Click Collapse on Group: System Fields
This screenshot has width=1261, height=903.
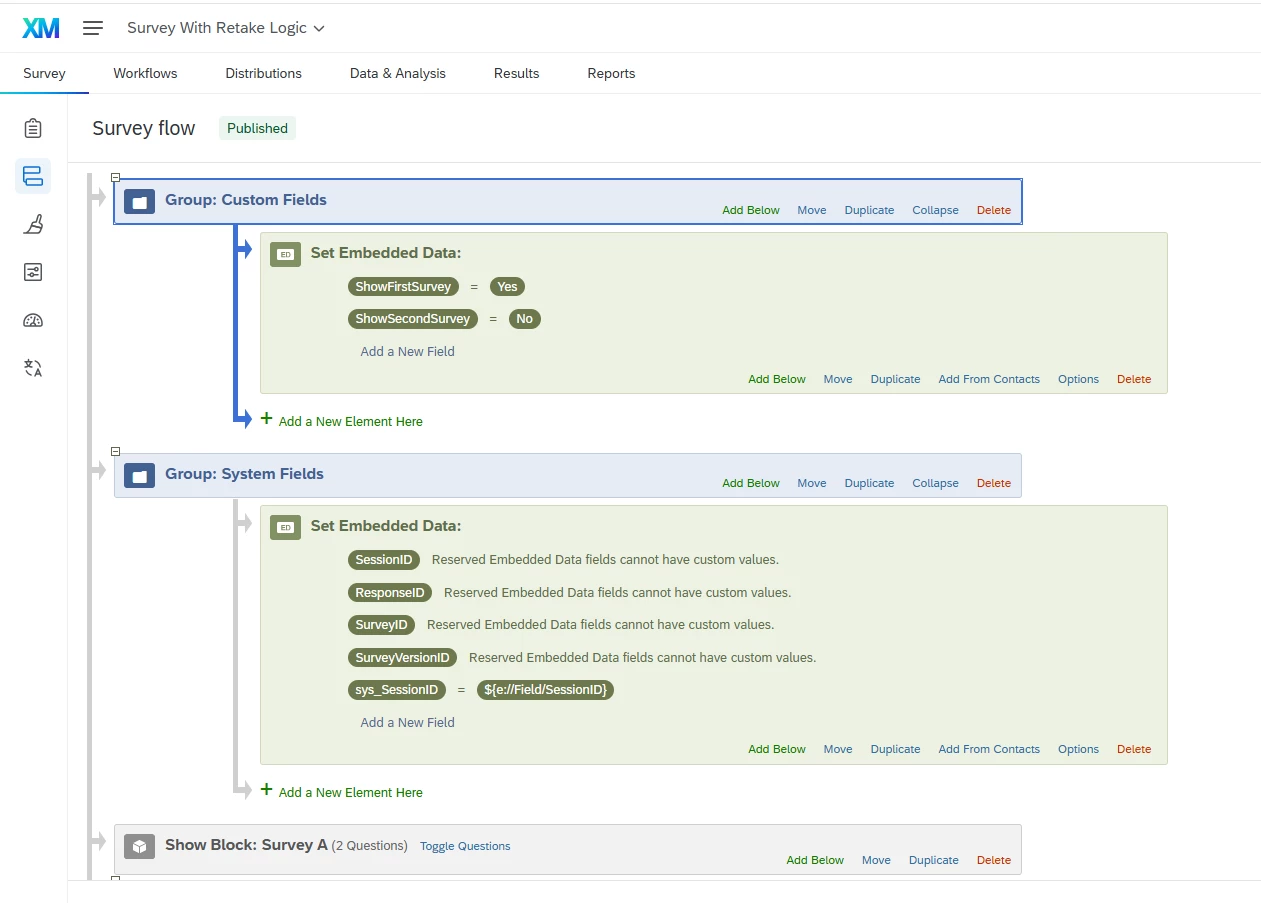[935, 483]
